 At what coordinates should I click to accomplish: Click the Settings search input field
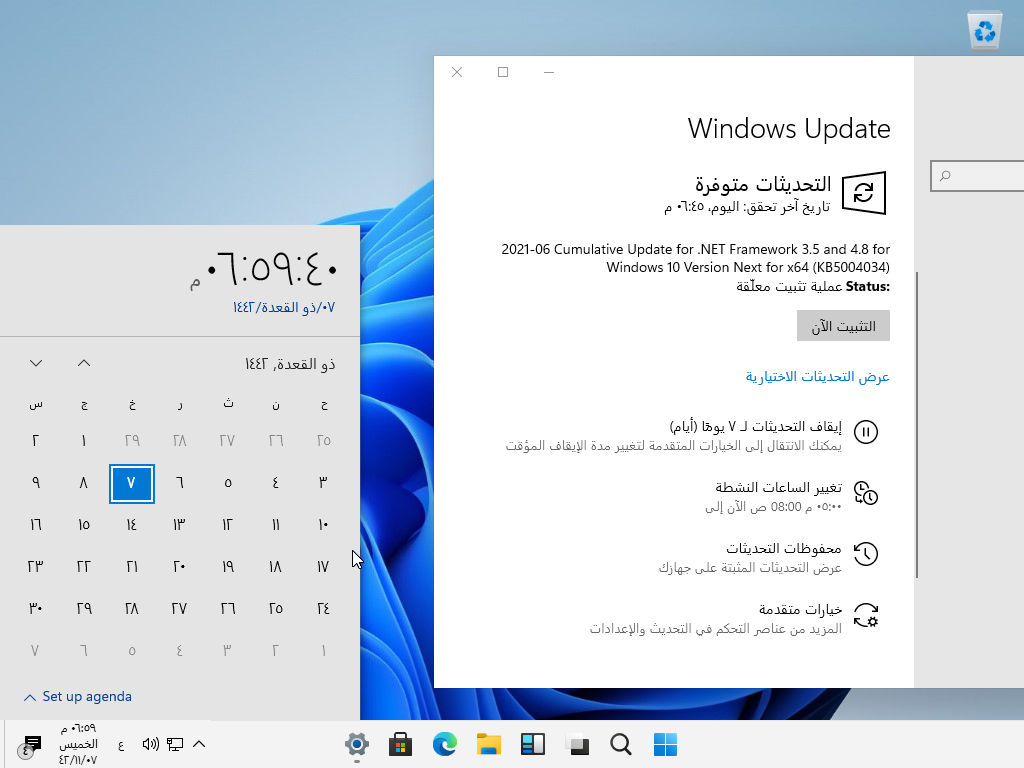[x=977, y=176]
